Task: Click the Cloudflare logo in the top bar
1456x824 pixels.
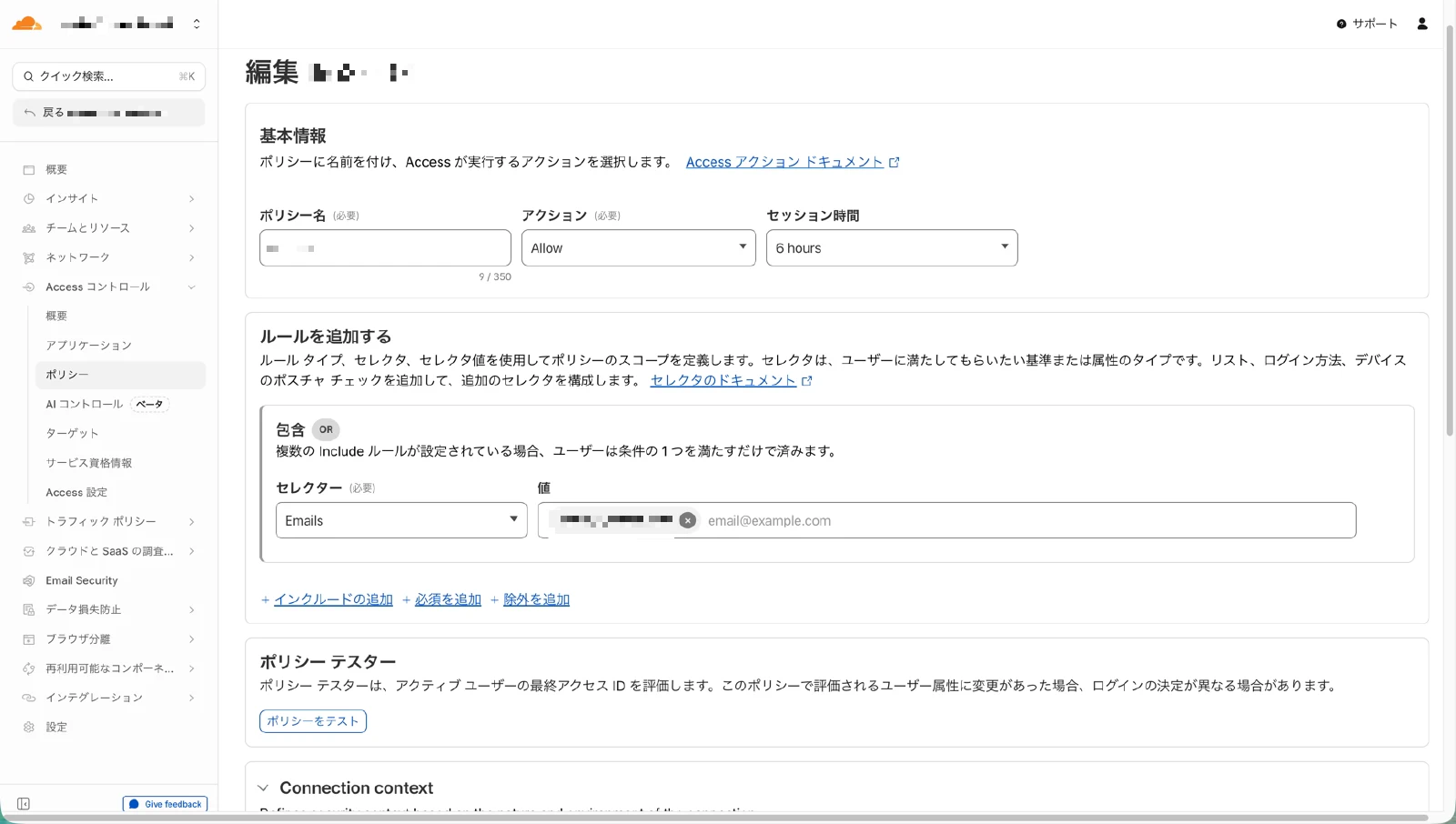Action: [x=26, y=23]
